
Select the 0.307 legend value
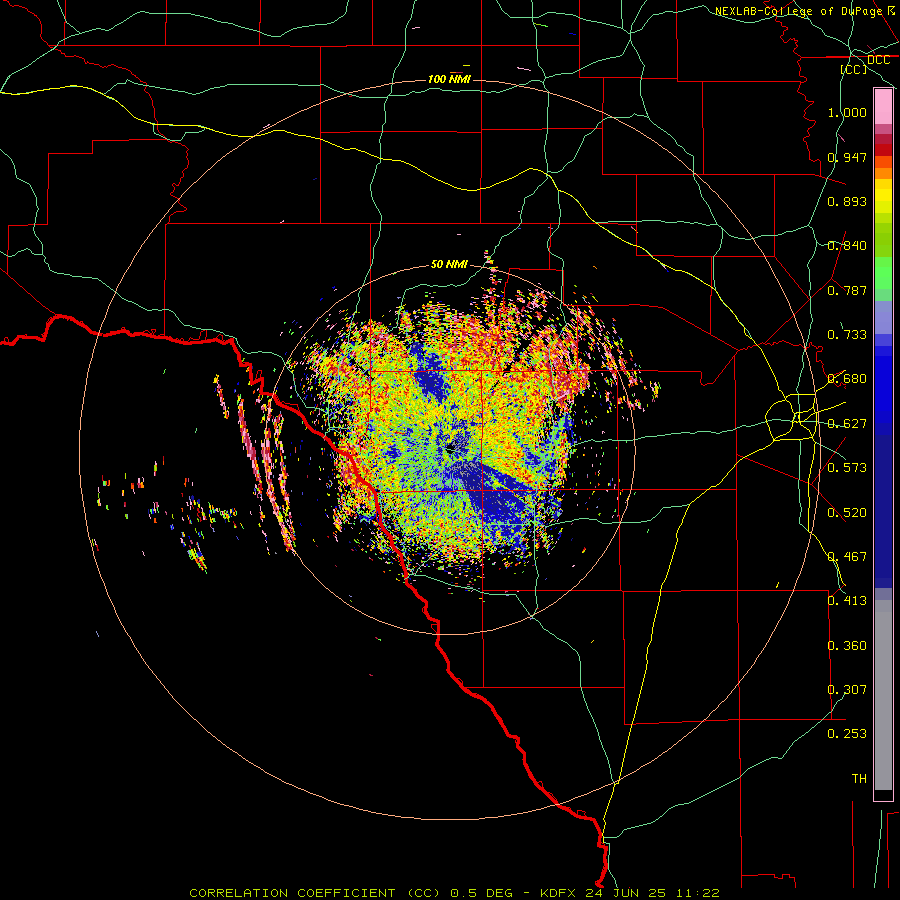tap(847, 690)
